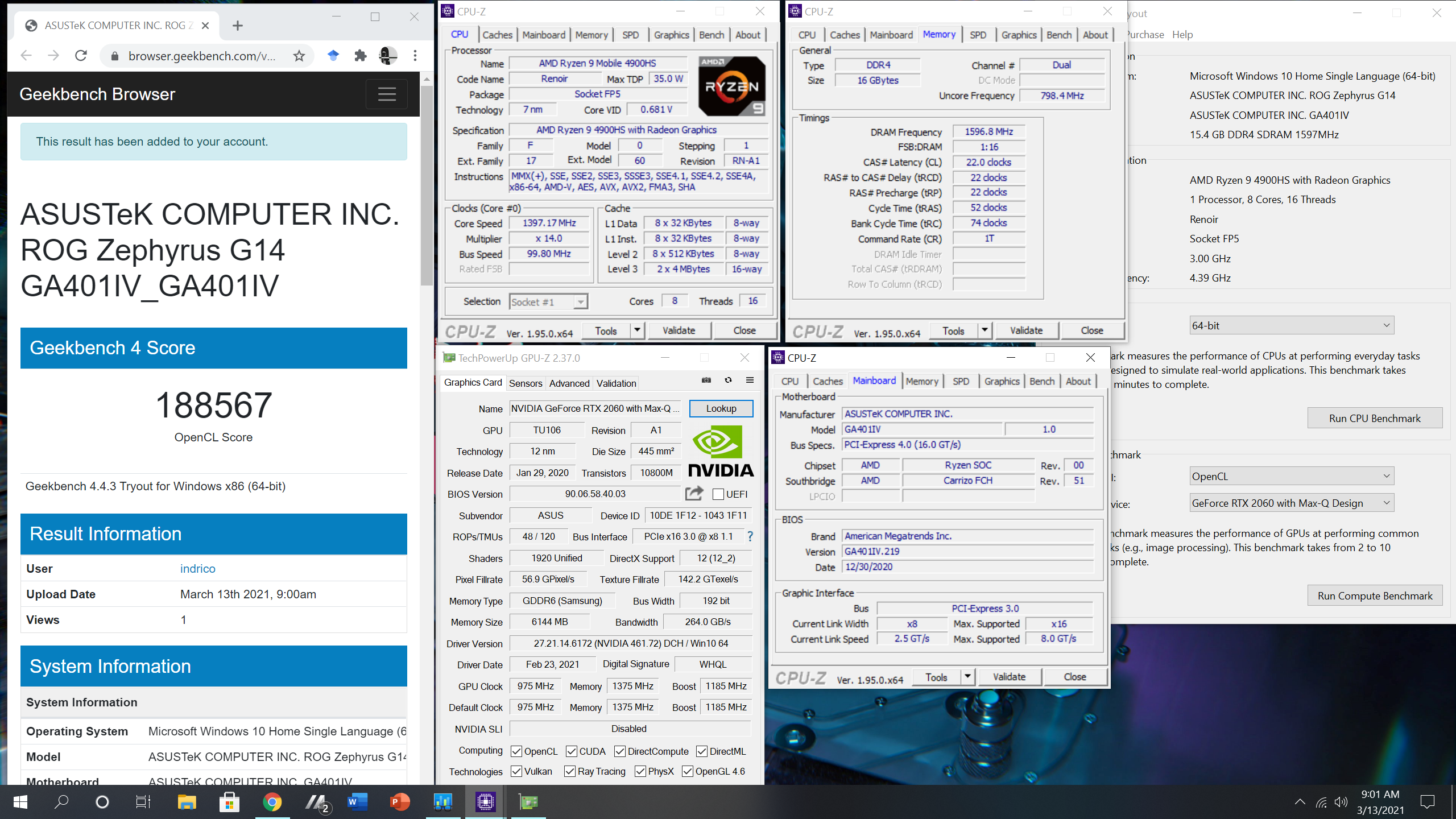
Task: Switch to CPU-Z in the taskbar
Action: point(485,802)
